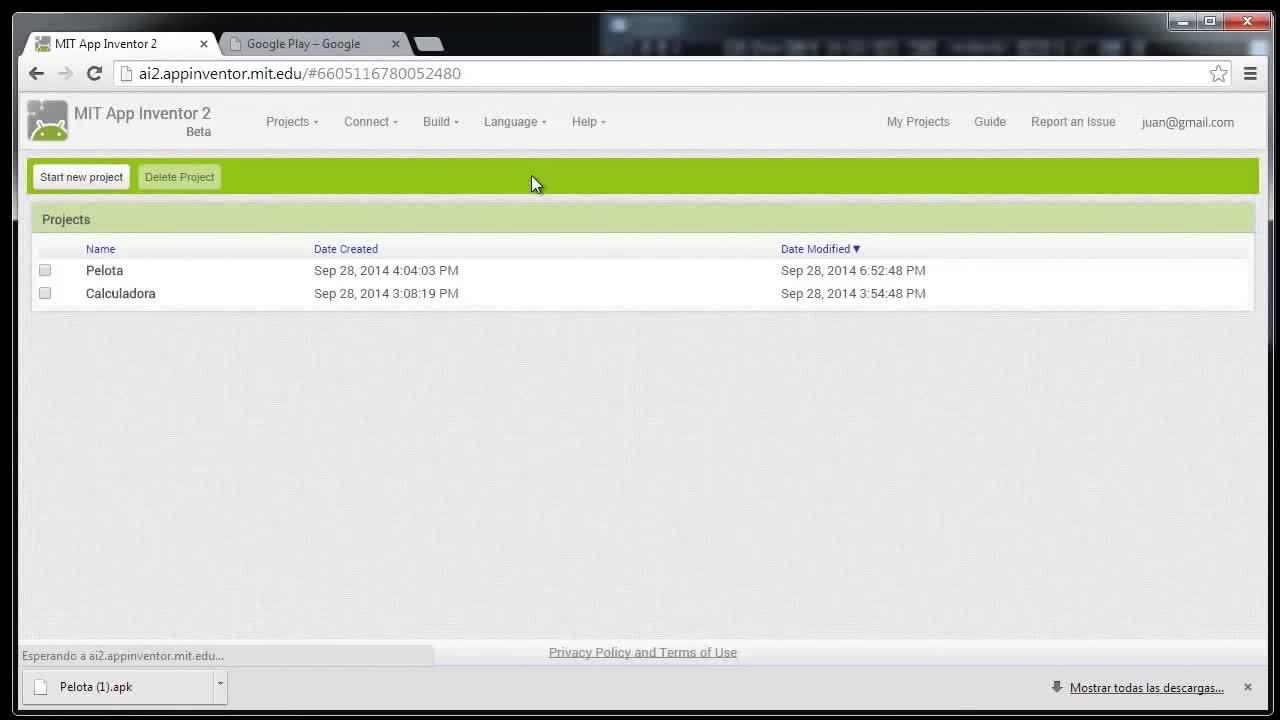Open the Language dropdown menu
This screenshot has height=720, width=1280.
click(x=515, y=122)
